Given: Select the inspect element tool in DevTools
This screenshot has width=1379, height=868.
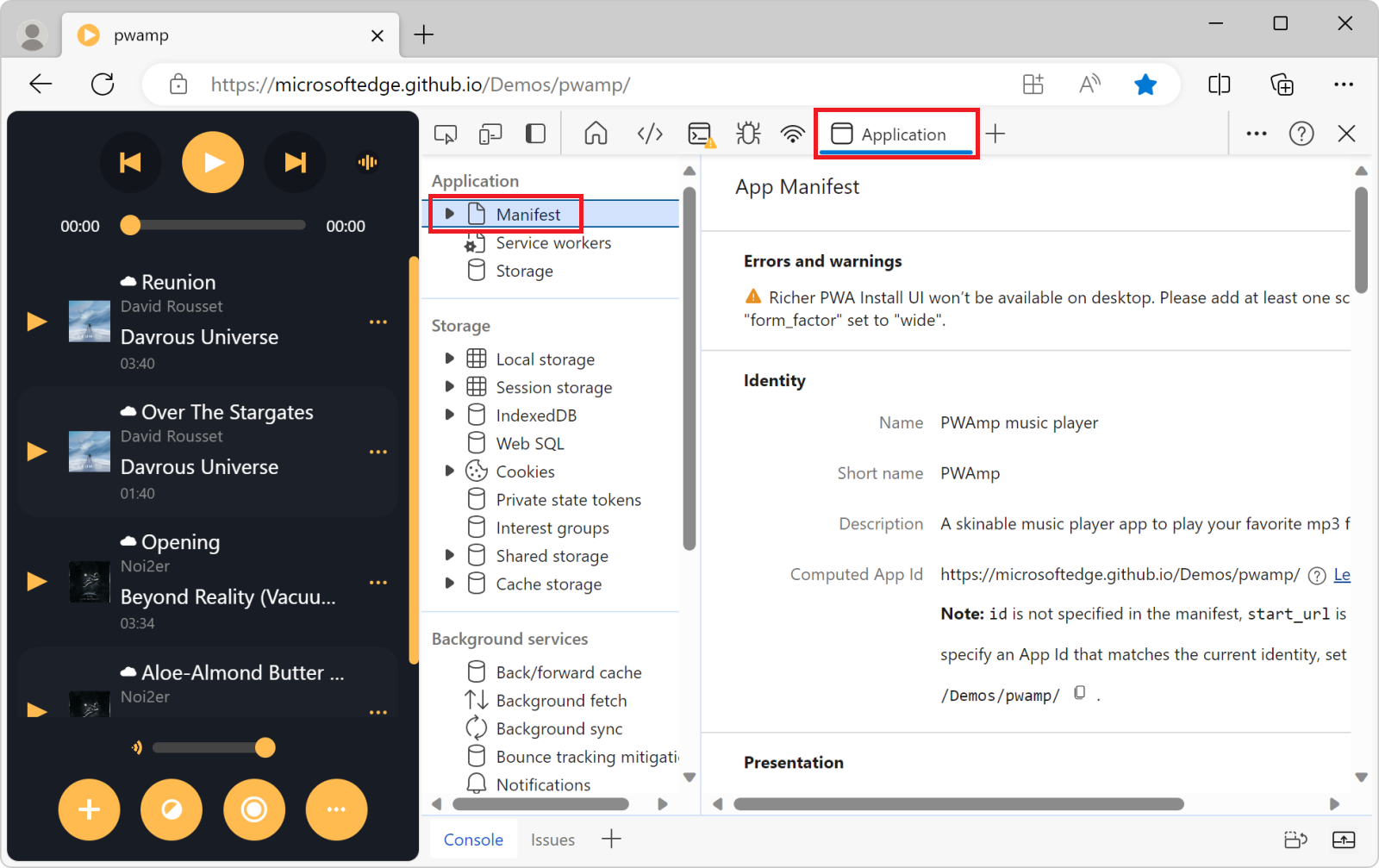Looking at the screenshot, I should click(445, 134).
